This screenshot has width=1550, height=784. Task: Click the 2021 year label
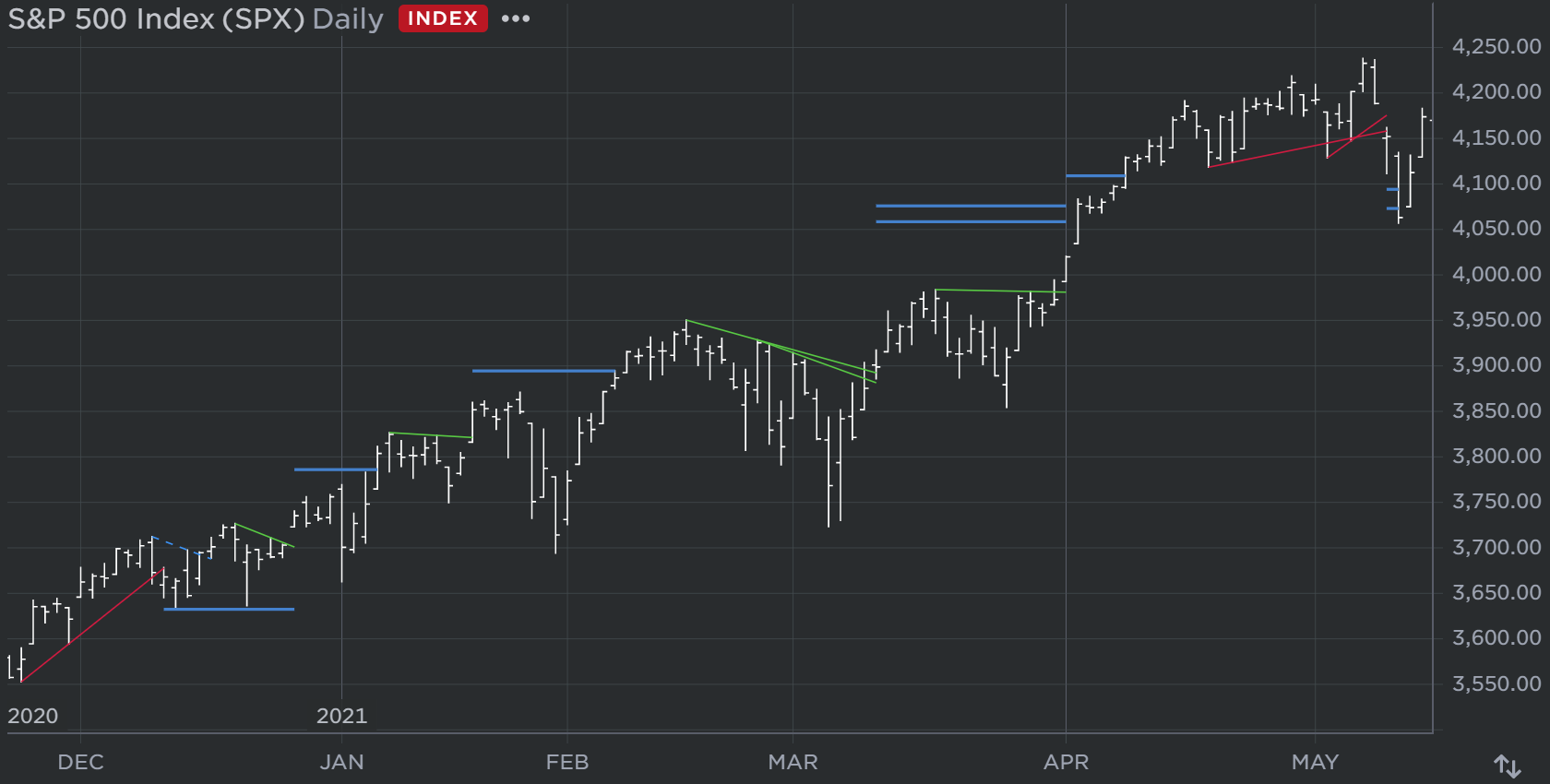341,716
